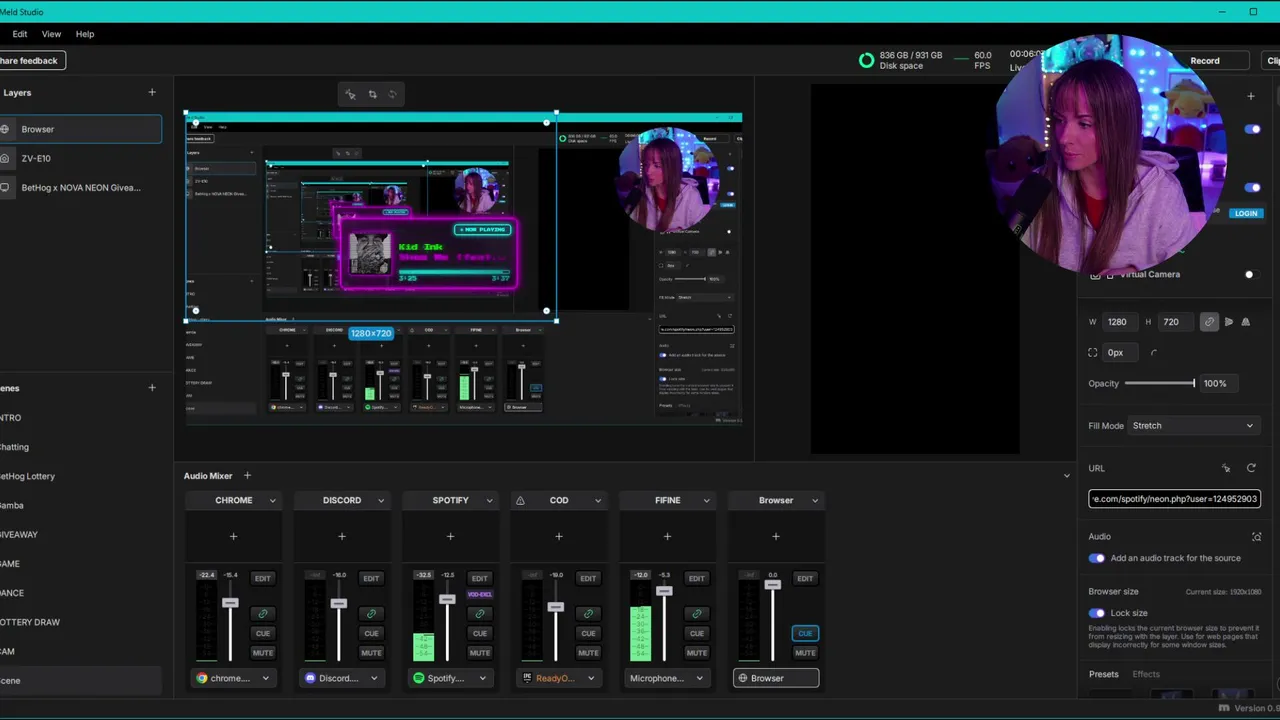The image size is (1280, 720).
Task: Mute the FIFINE audio track
Action: (x=697, y=653)
